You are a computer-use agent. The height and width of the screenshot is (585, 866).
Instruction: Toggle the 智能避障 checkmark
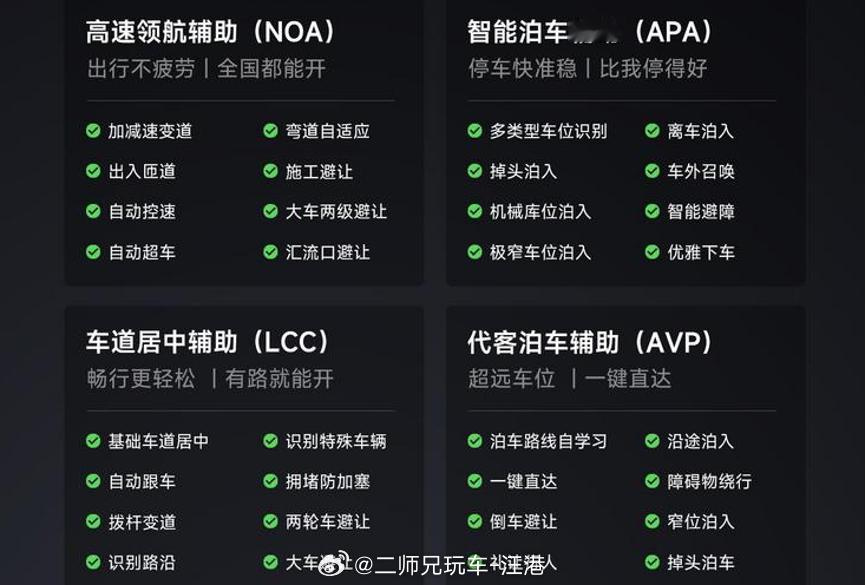pos(652,212)
